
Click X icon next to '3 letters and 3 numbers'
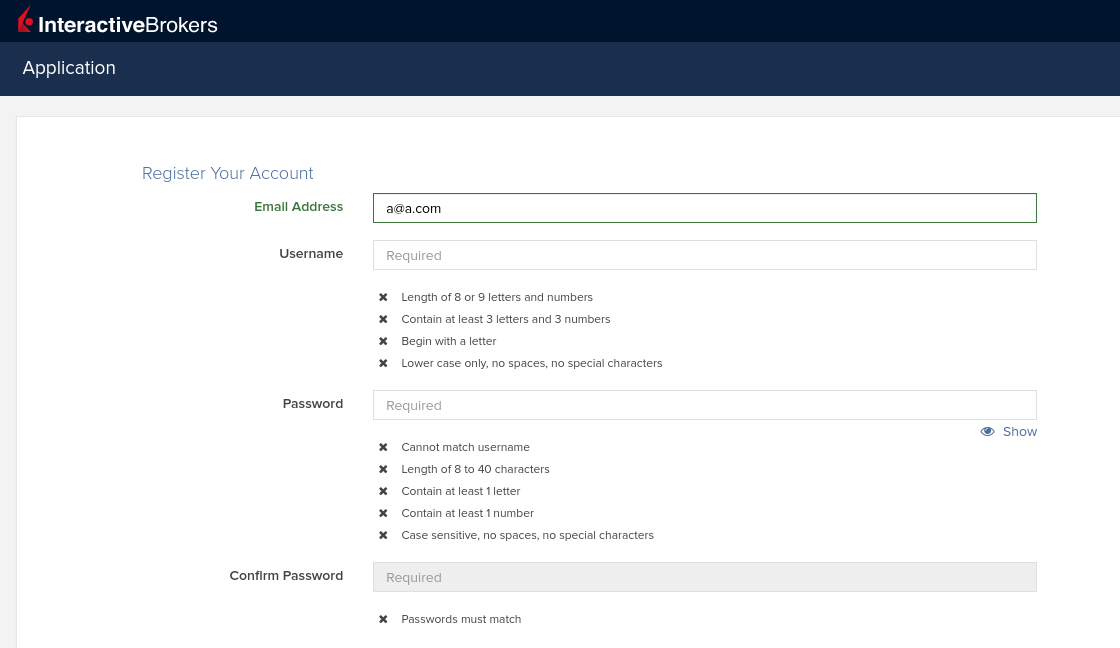(383, 320)
